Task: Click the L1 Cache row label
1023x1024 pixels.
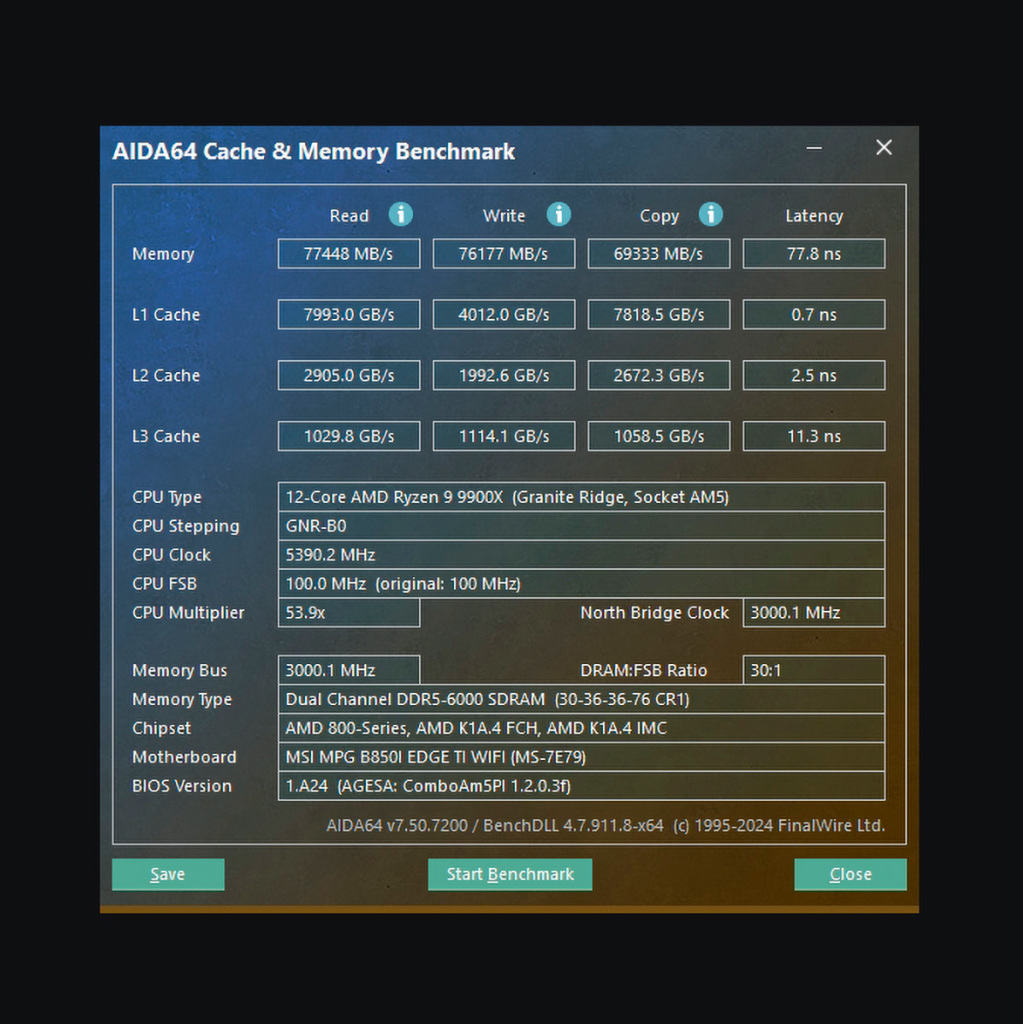Action: (x=166, y=314)
